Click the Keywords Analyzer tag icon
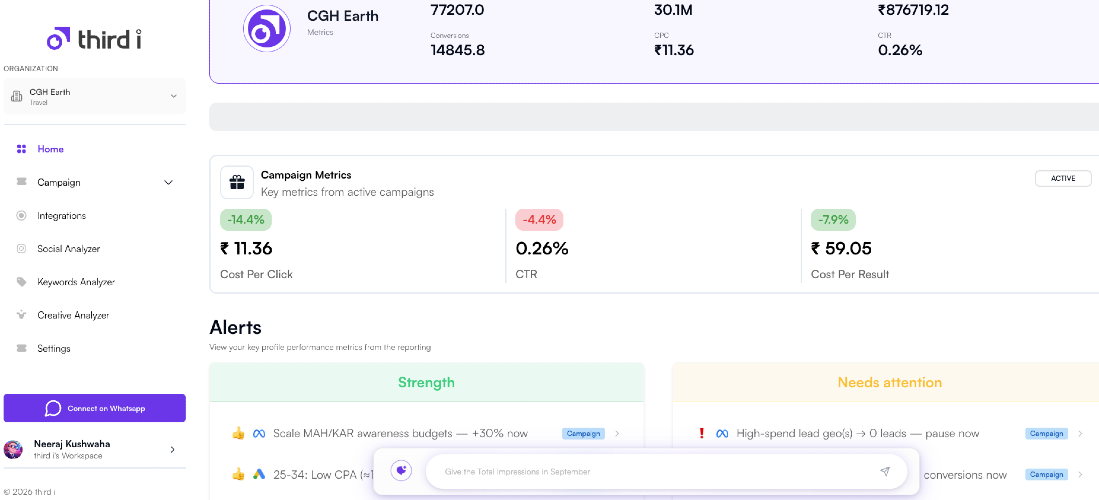Viewport: 1099px width, 500px height. 22,282
